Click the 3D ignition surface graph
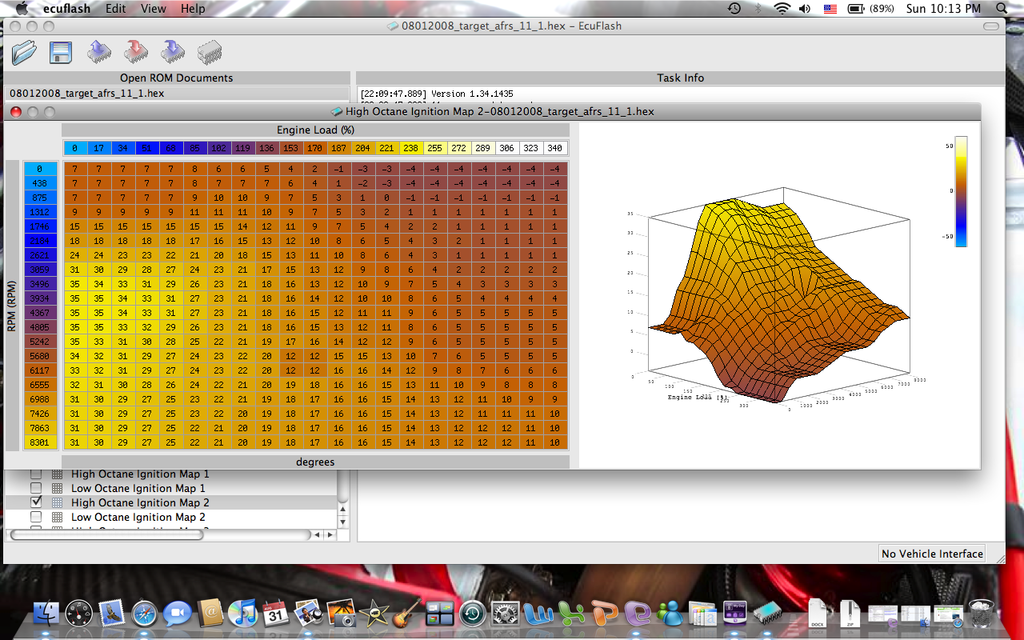 pyautogui.click(x=777, y=297)
